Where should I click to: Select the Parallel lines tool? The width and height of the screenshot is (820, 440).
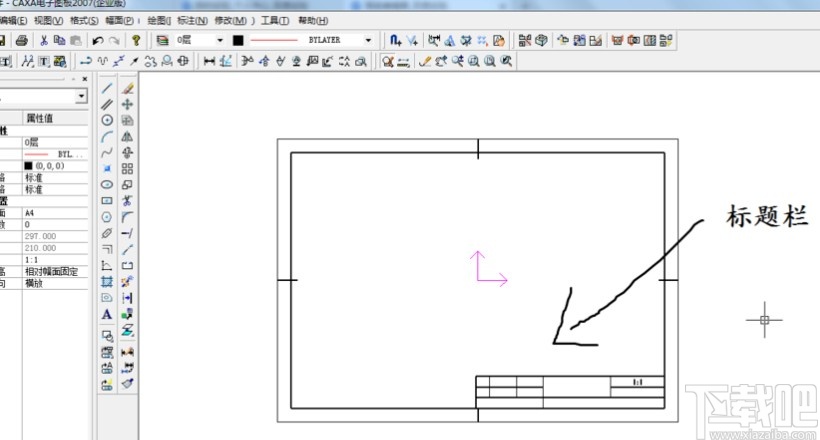coord(107,104)
